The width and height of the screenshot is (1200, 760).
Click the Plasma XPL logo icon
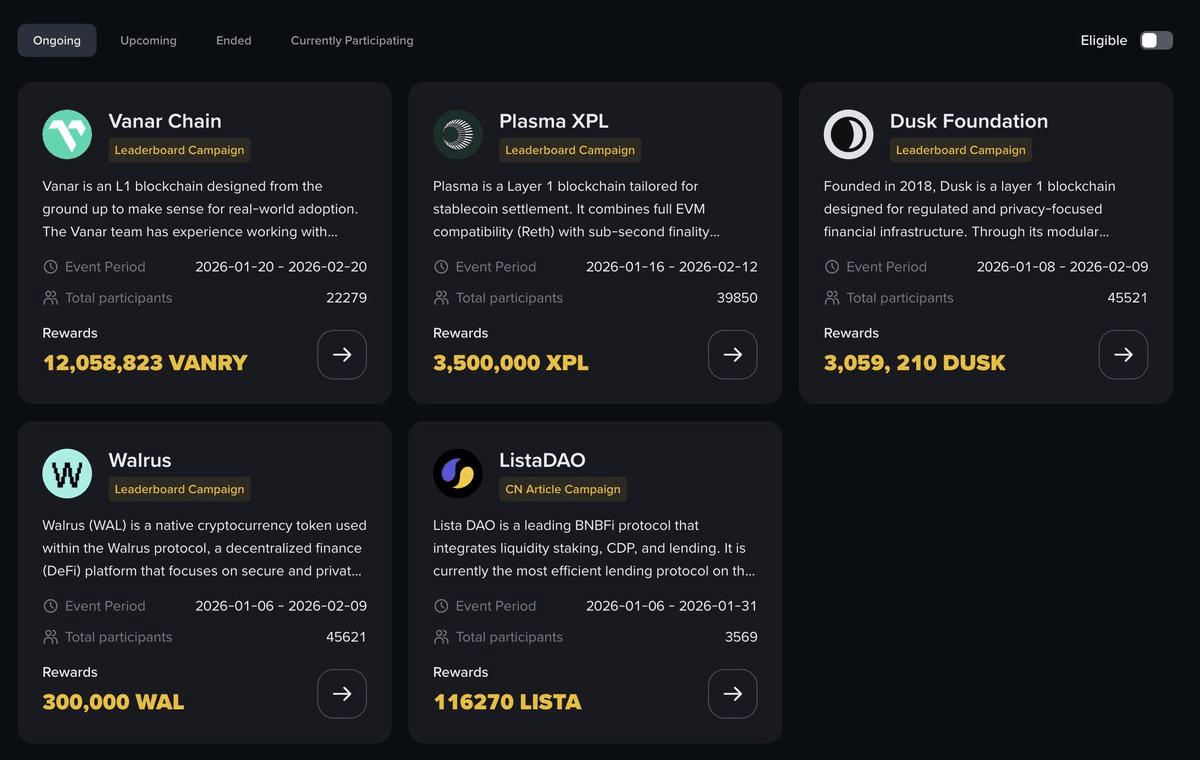458,134
